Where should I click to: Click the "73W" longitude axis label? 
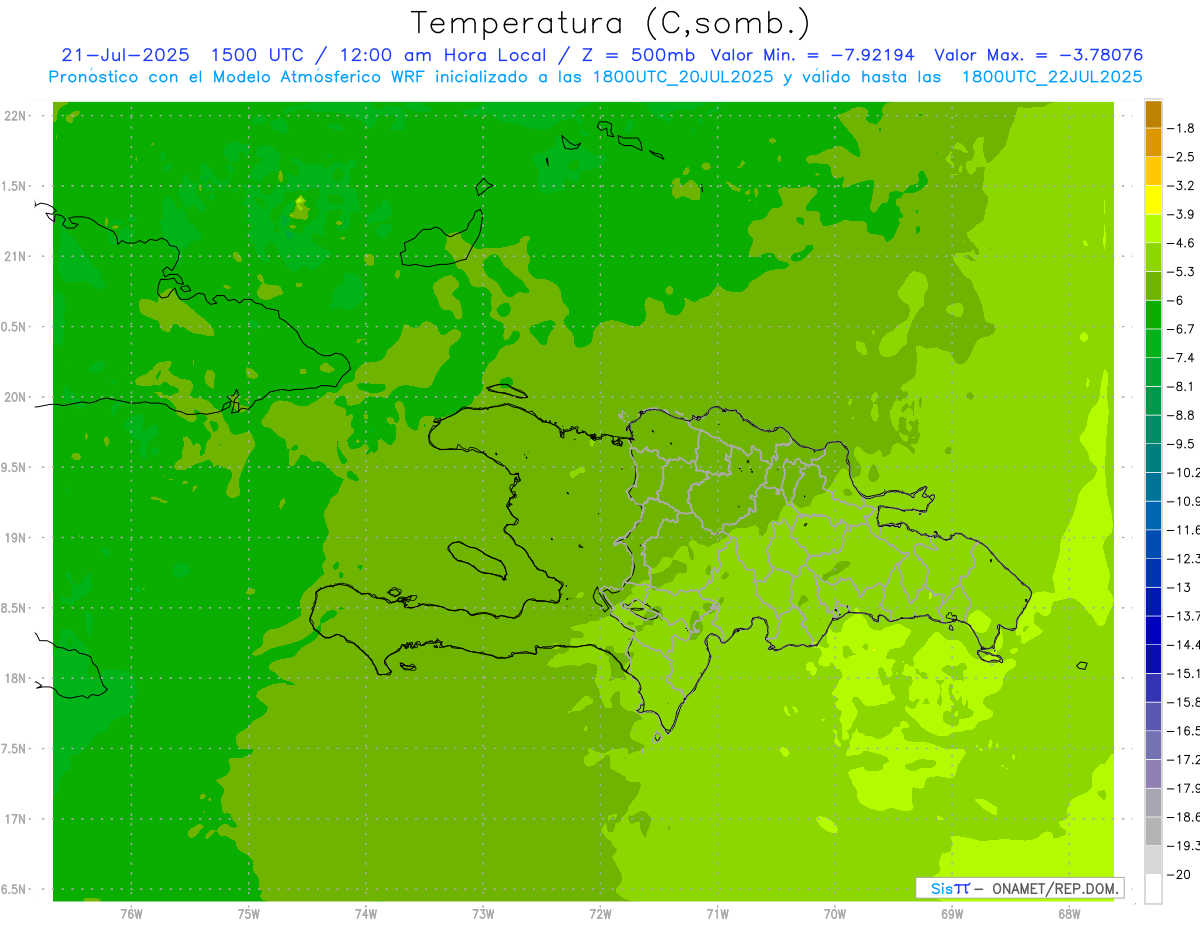click(483, 914)
